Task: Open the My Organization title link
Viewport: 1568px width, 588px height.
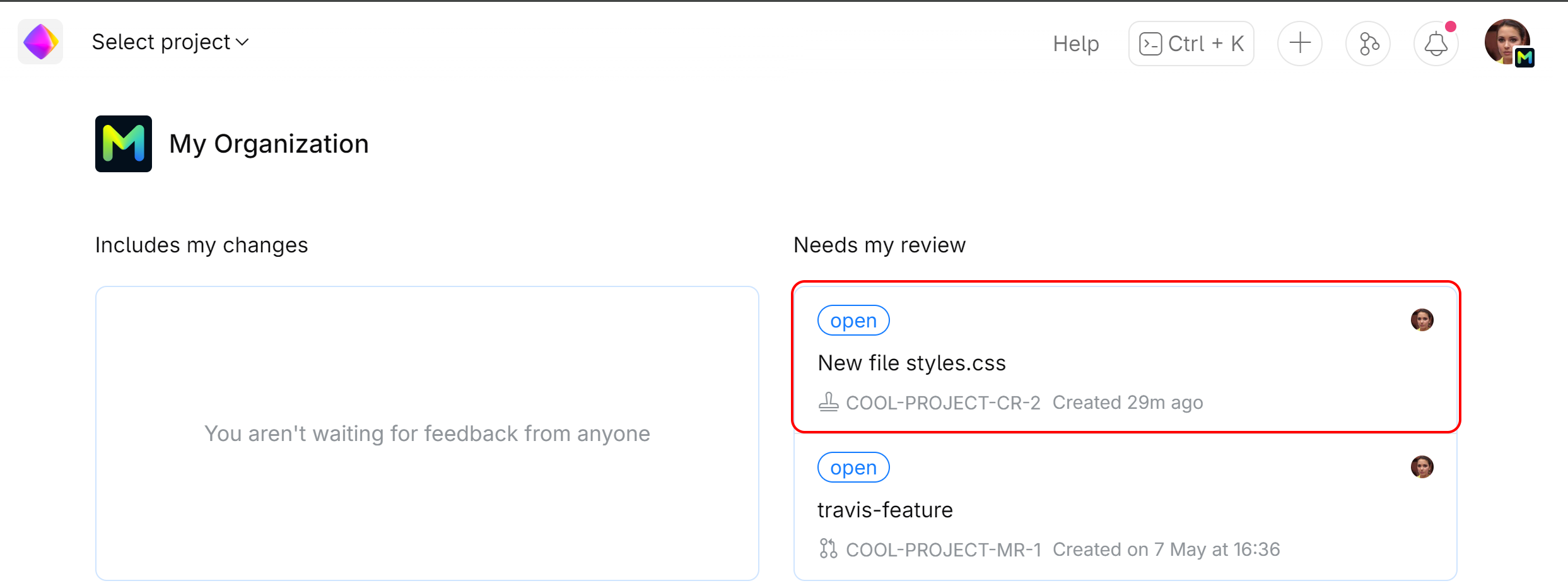Action: (x=269, y=144)
